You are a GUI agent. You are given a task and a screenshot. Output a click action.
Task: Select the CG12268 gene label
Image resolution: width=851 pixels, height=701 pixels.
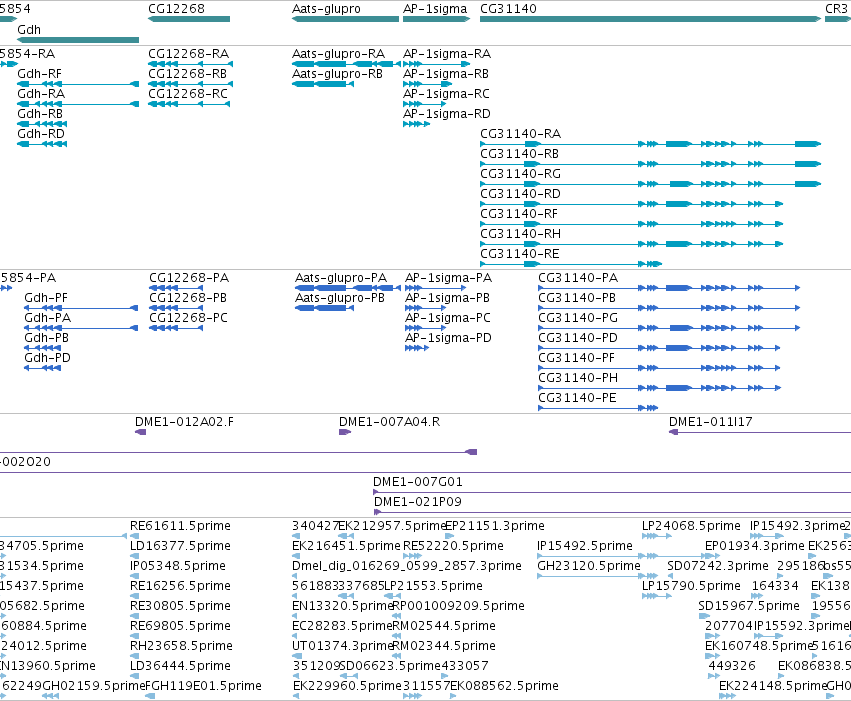176,9
